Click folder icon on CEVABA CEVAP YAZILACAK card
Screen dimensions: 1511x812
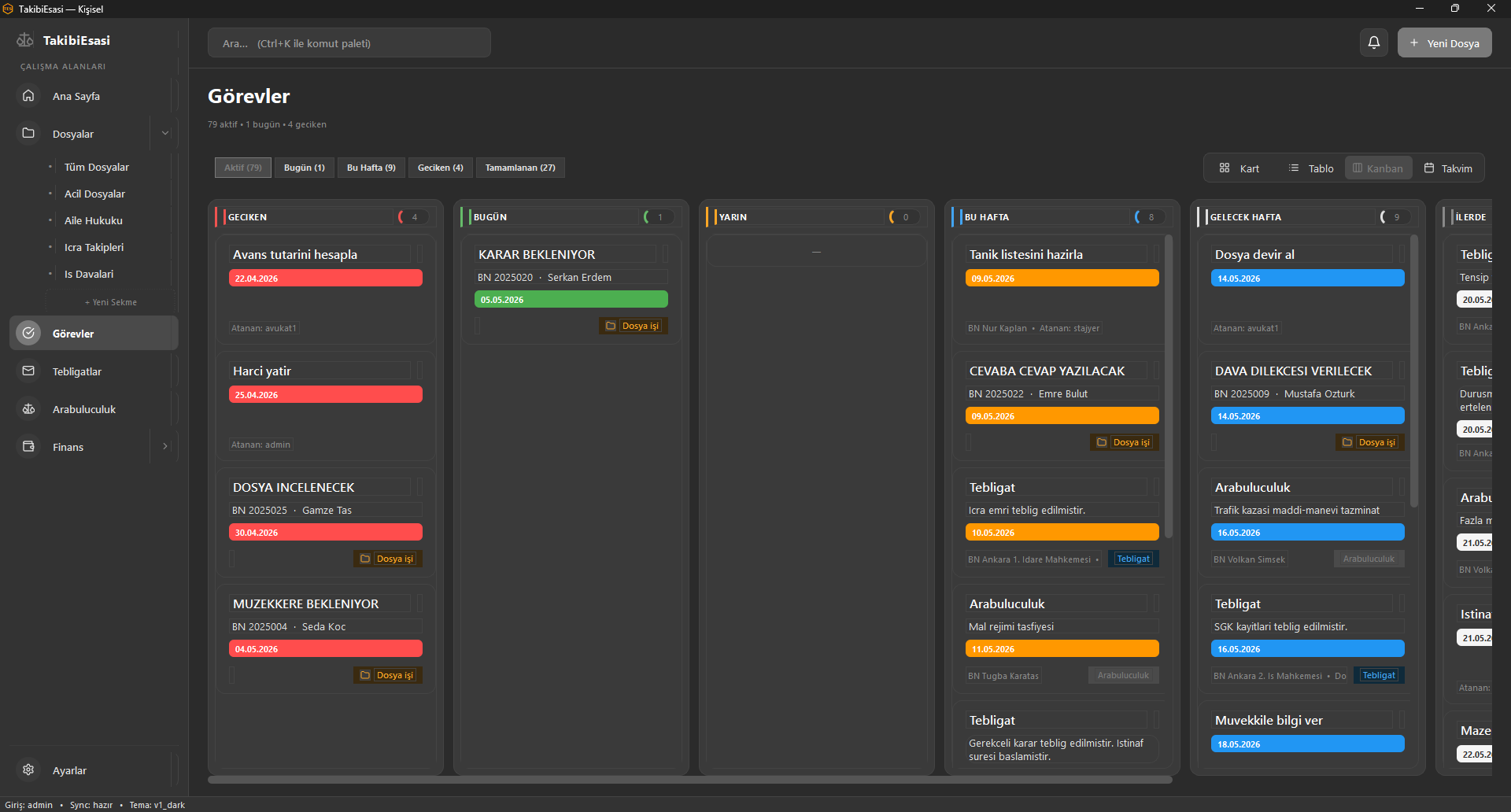(1102, 442)
